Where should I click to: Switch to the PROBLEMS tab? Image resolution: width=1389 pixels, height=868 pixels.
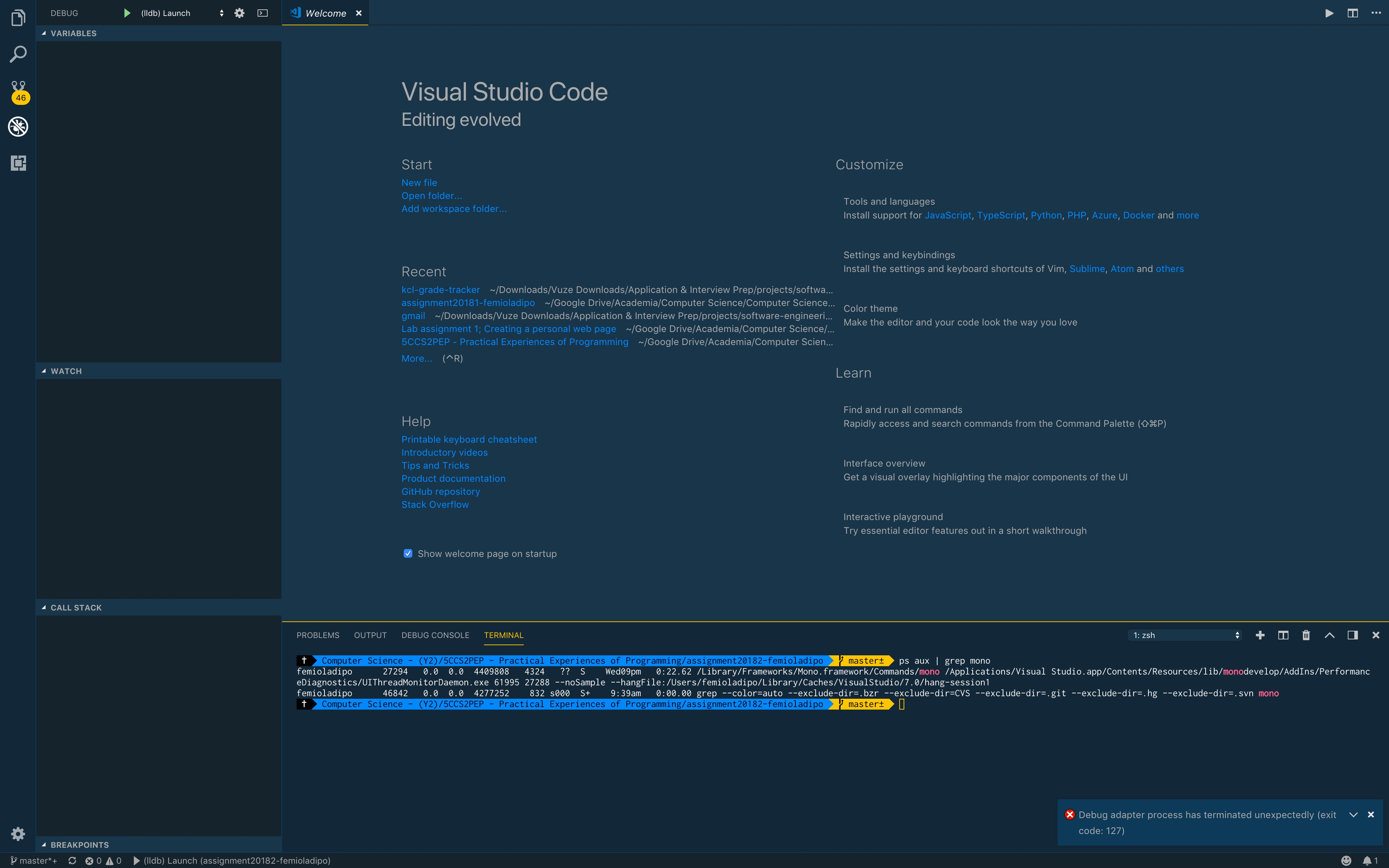pyautogui.click(x=318, y=635)
